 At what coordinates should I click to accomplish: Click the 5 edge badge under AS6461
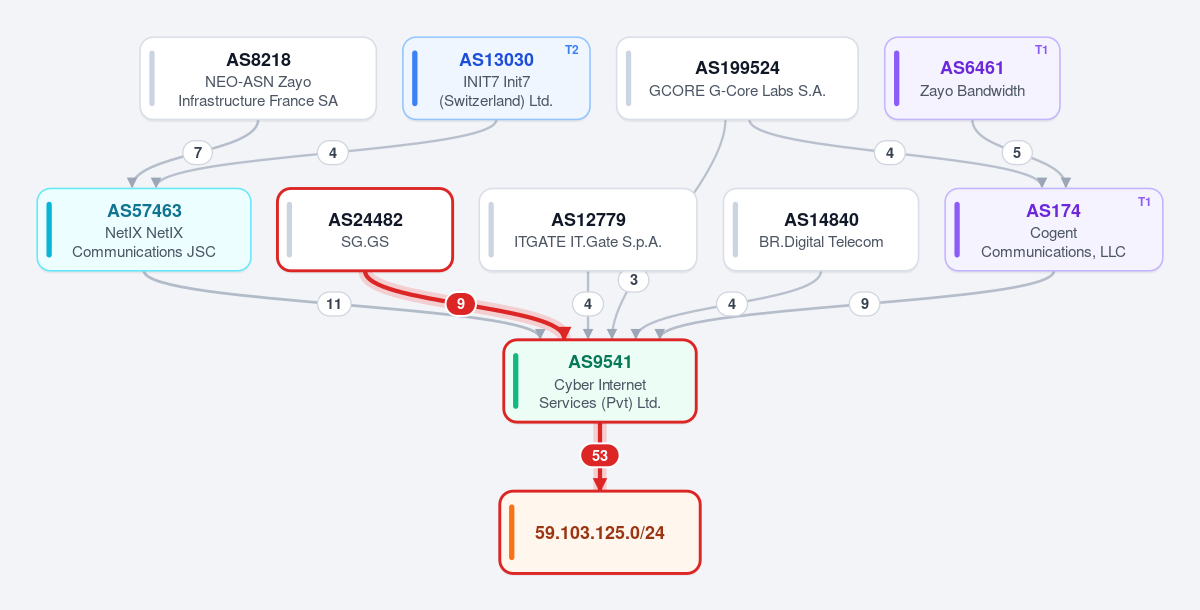coord(1017,153)
